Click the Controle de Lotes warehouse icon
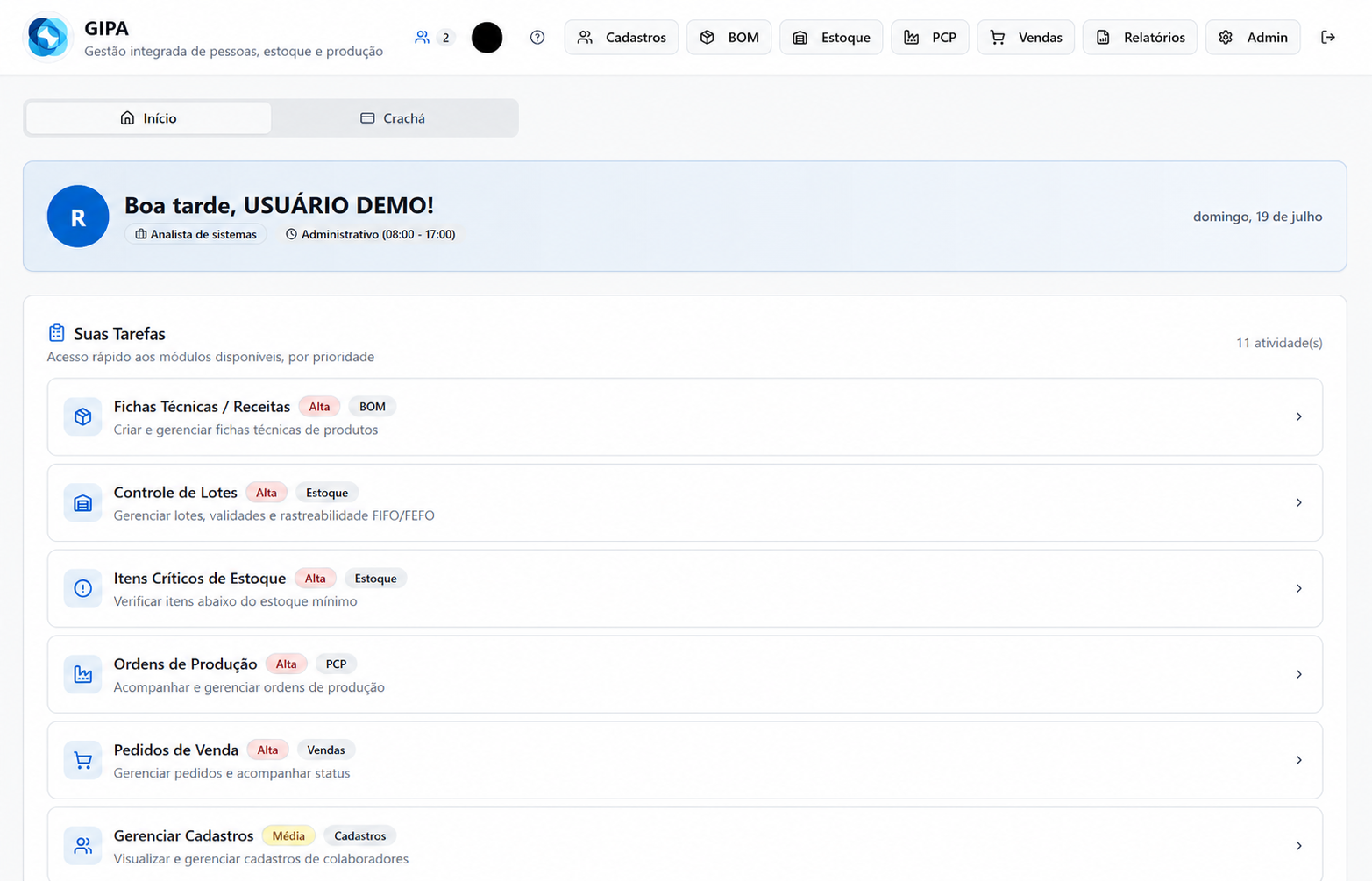This screenshot has width=1372, height=881. (x=82, y=502)
